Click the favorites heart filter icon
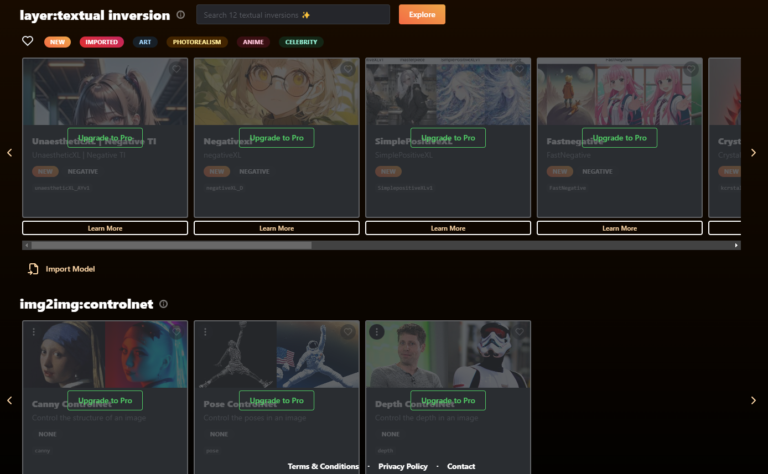 (28, 41)
